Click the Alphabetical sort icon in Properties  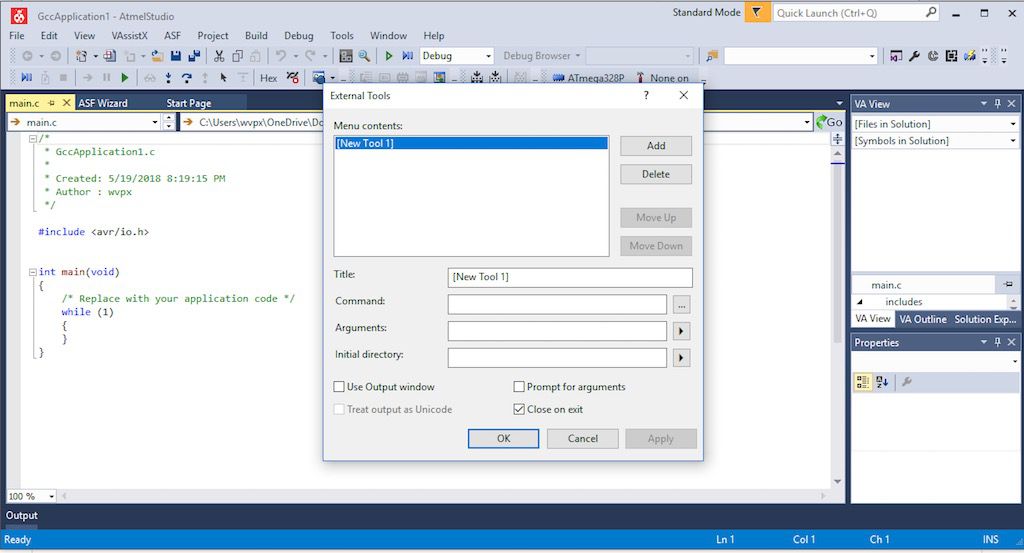[882, 382]
